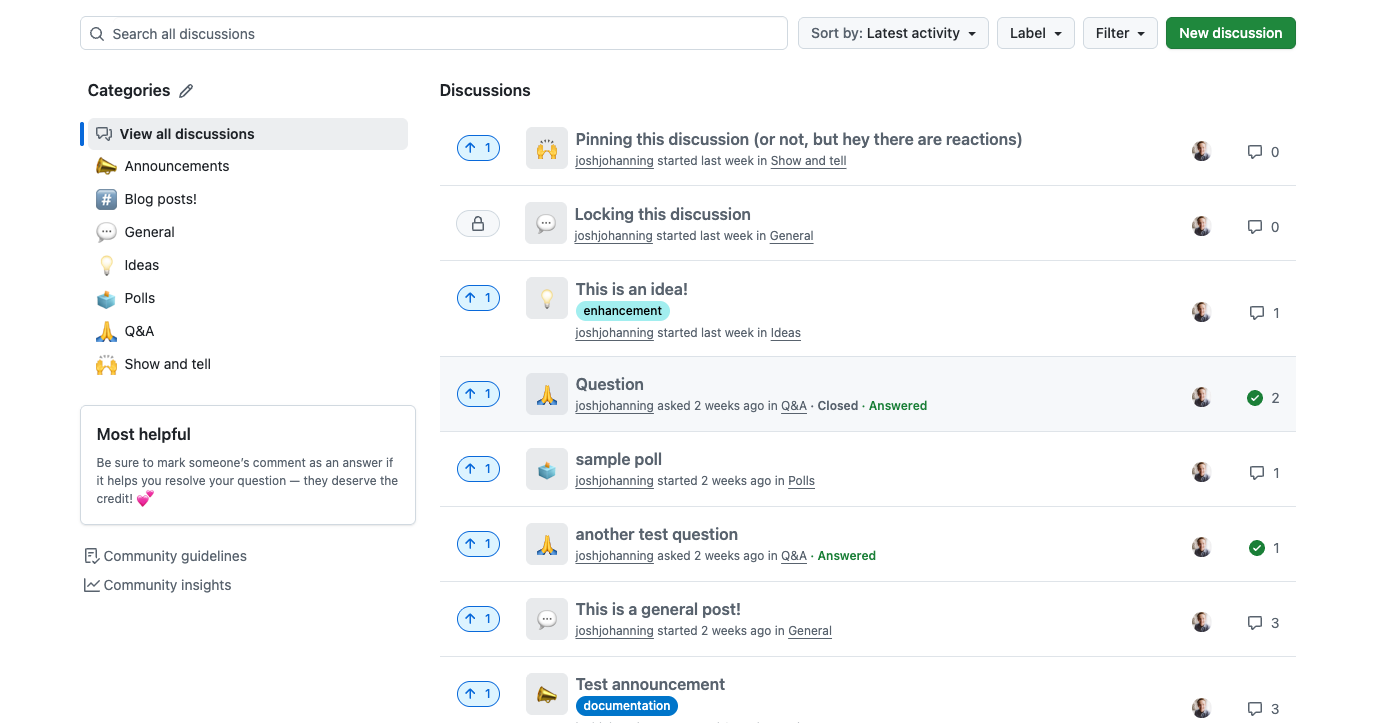Switch to the Show and tell category
Viewport: 1378px width, 723px height.
click(x=167, y=363)
